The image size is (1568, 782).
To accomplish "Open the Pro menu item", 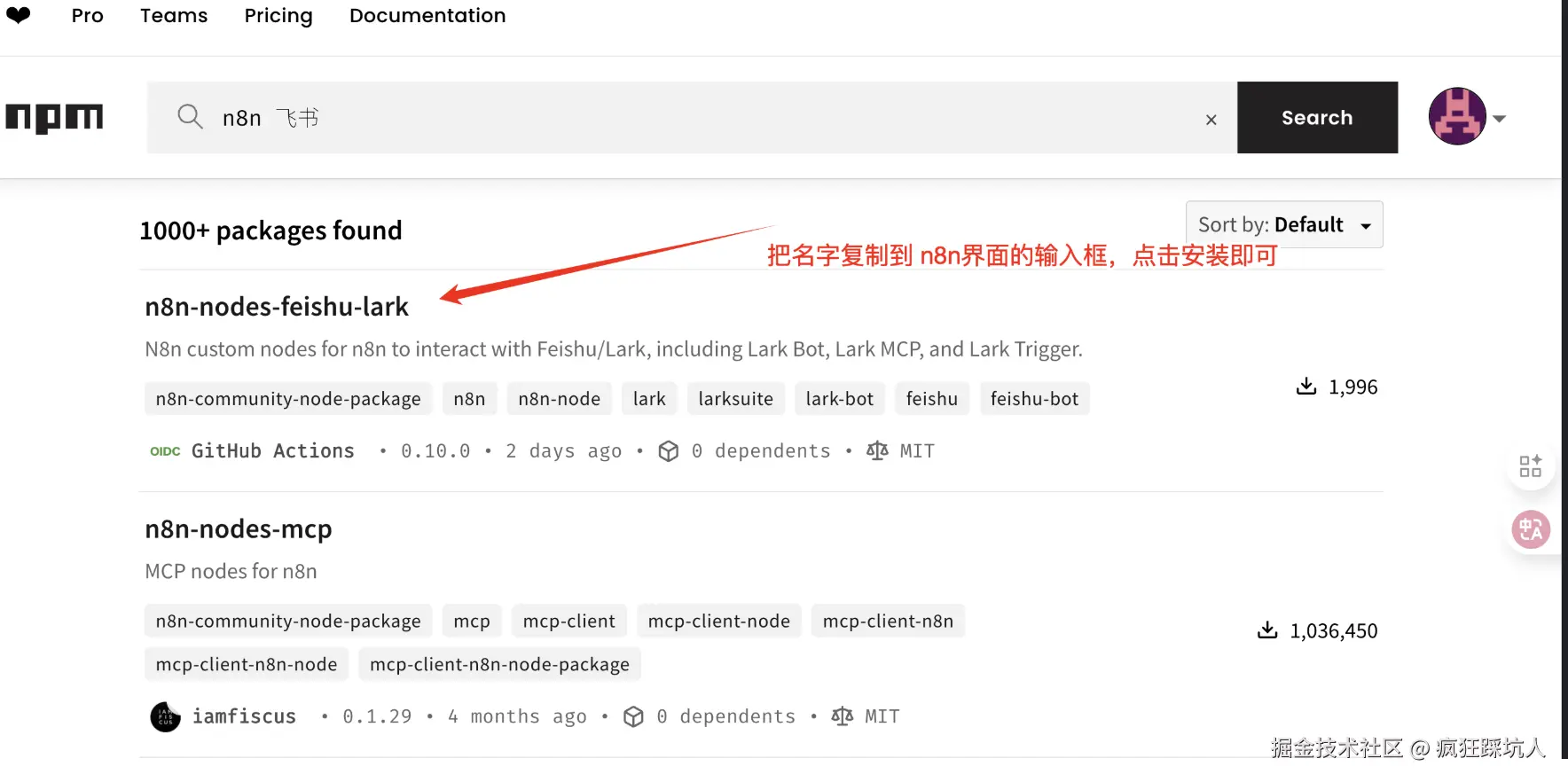I will pyautogui.click(x=88, y=16).
